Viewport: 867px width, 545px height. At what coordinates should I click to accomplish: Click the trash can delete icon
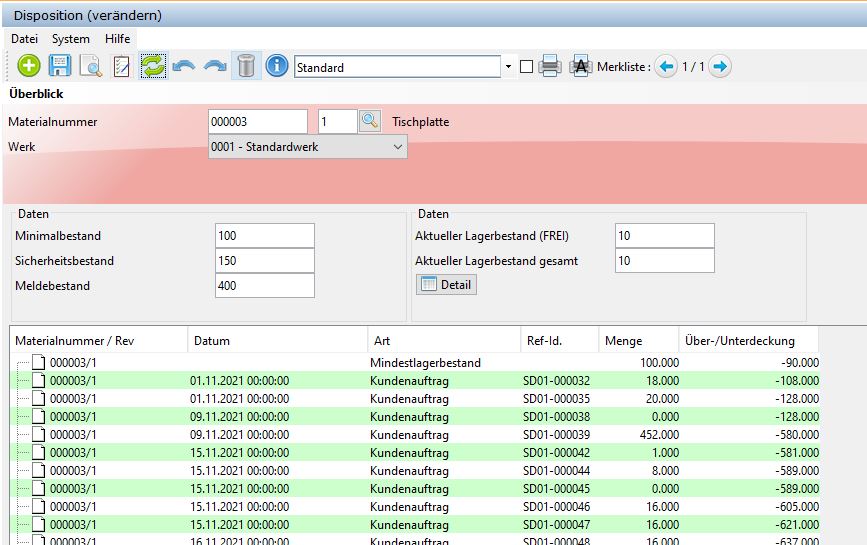[246, 67]
